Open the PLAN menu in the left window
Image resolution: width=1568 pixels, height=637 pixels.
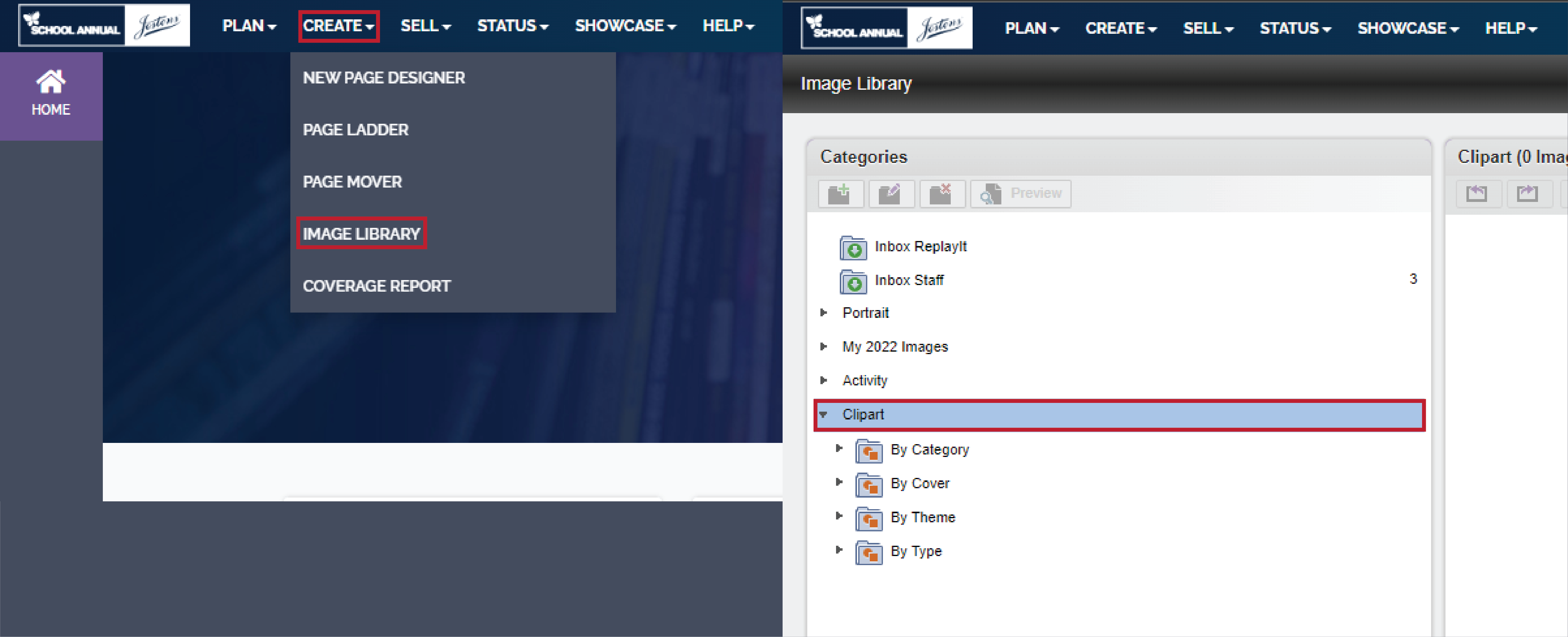pos(249,26)
